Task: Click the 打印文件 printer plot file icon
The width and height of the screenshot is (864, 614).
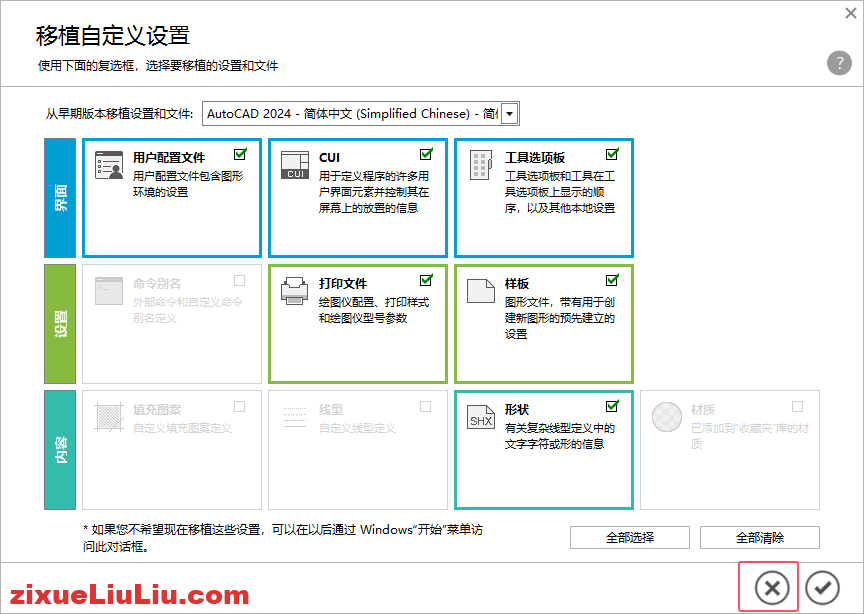Action: tap(294, 293)
